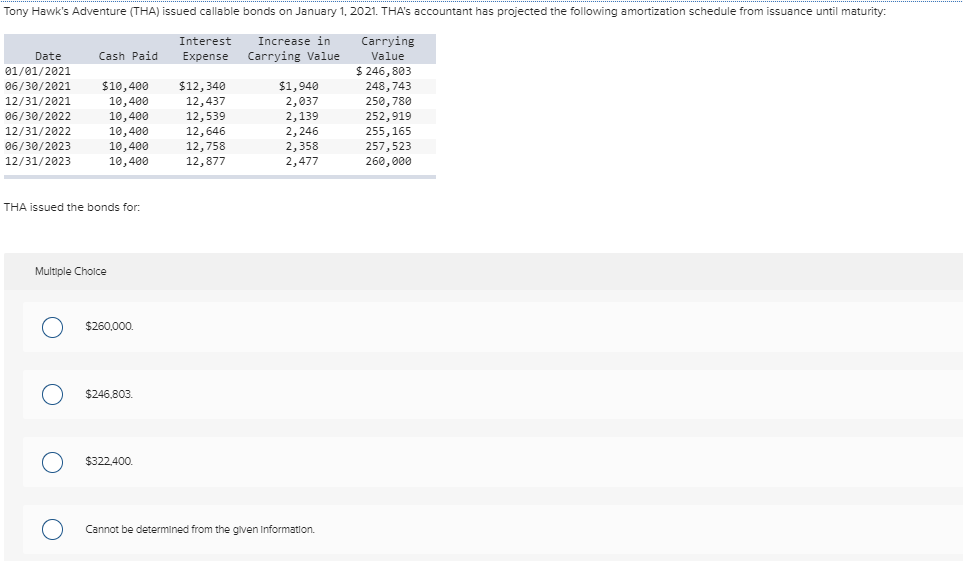
Task: Click the $246,803. answer text
Action: (x=109, y=394)
